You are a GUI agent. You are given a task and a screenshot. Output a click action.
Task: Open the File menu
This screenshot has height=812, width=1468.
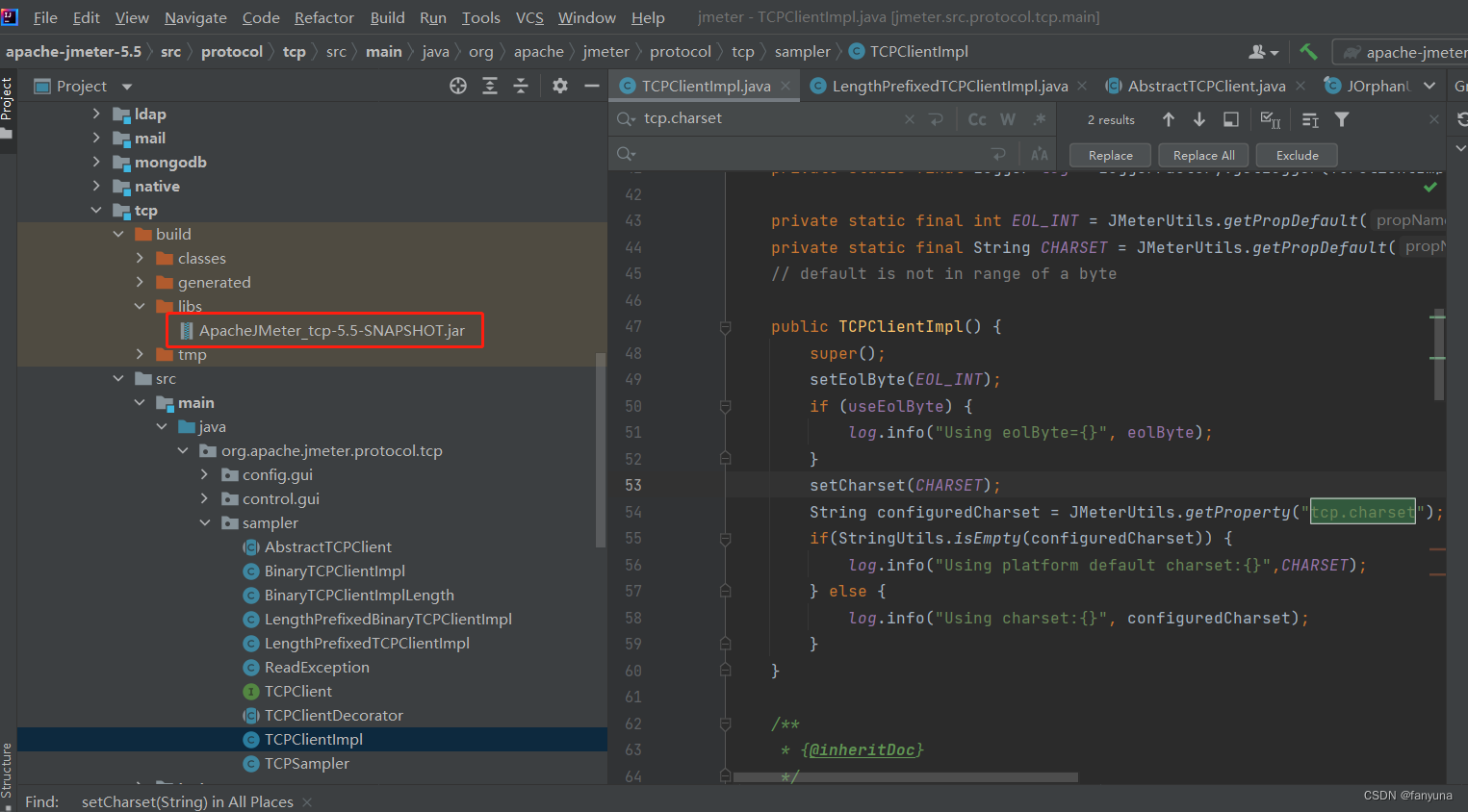(45, 17)
